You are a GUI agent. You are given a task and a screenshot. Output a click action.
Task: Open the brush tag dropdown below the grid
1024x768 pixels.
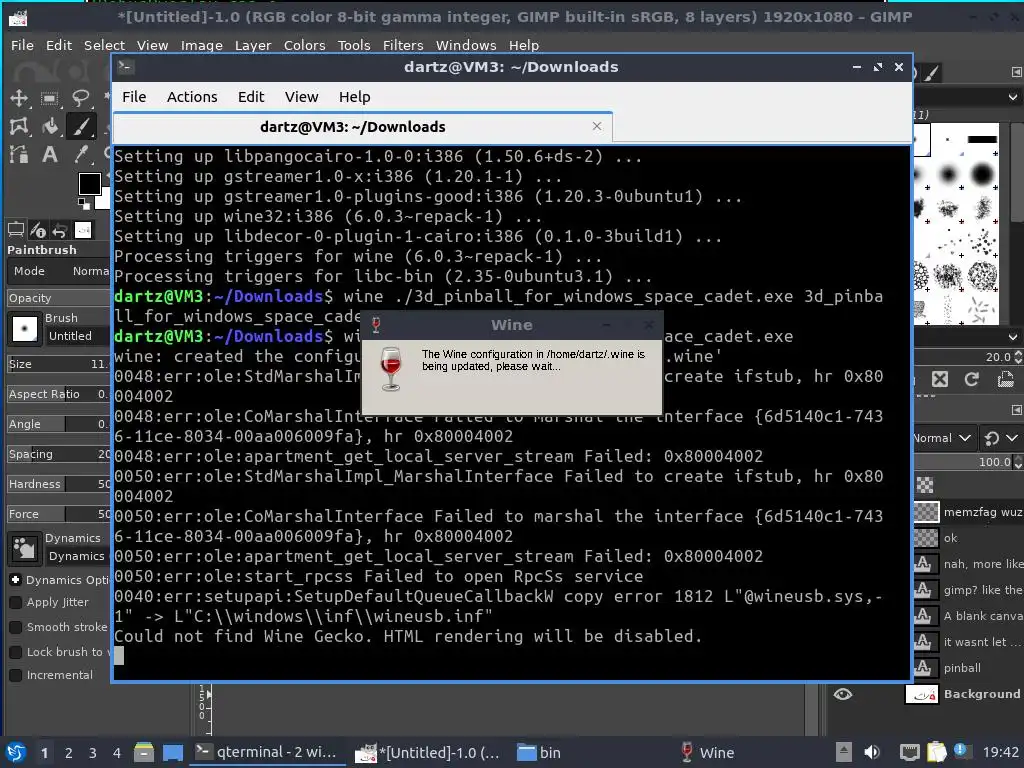(x=1013, y=337)
